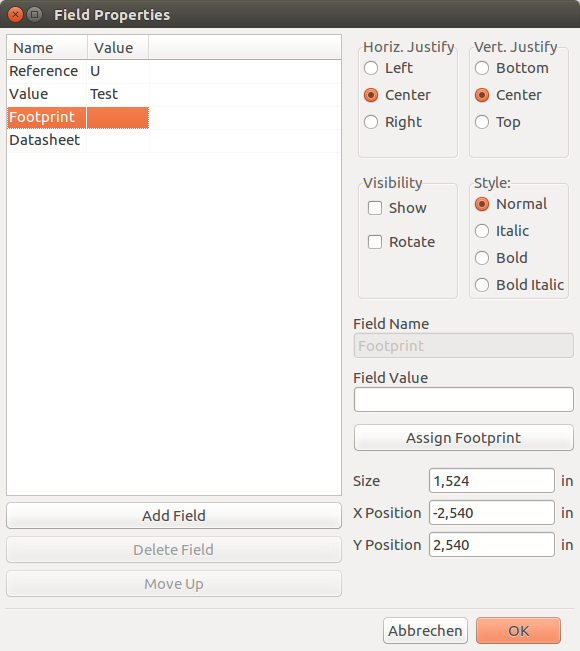Cancel with the Abbrechen button
The width and height of the screenshot is (580, 651).
[x=425, y=631]
